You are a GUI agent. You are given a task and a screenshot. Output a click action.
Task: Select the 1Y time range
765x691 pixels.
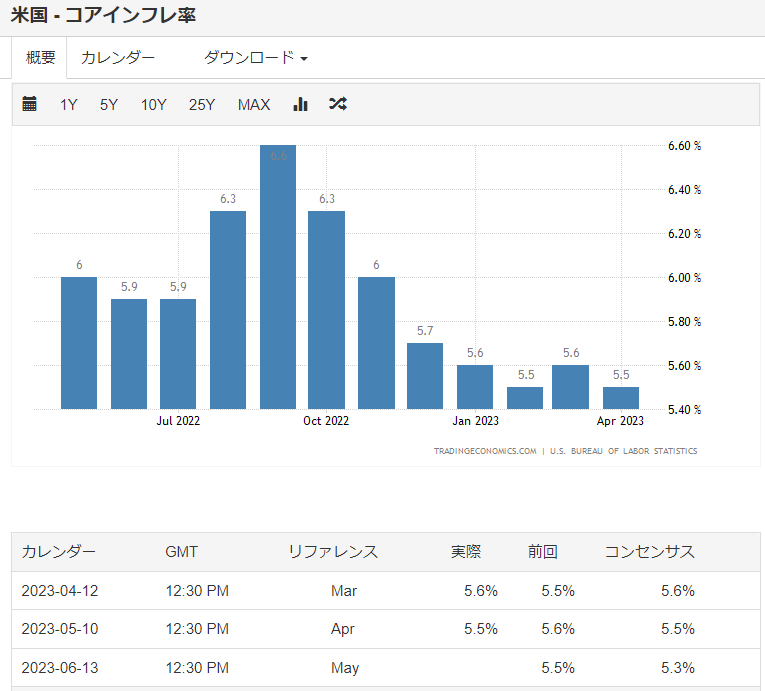tap(68, 104)
